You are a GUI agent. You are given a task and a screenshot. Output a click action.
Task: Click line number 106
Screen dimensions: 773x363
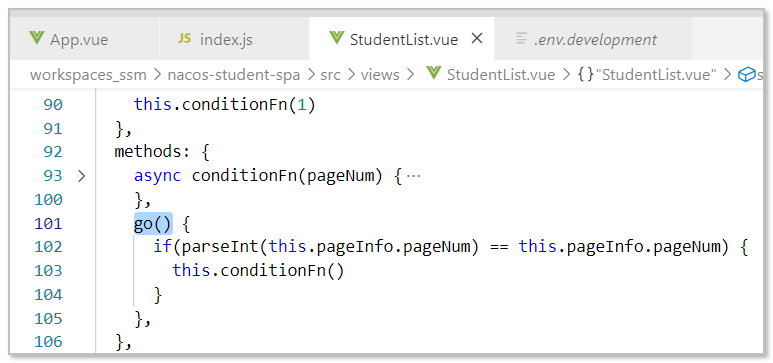pos(48,341)
